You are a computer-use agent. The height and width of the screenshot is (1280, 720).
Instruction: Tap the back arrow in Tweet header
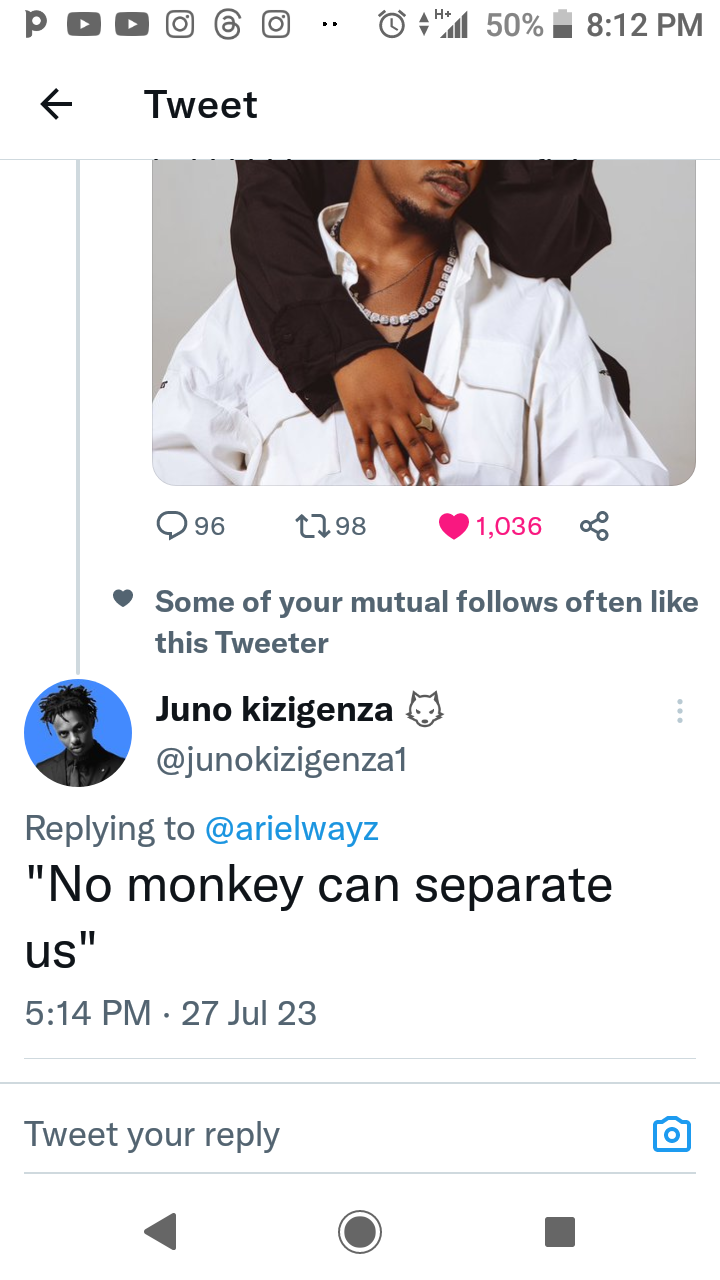click(x=56, y=105)
